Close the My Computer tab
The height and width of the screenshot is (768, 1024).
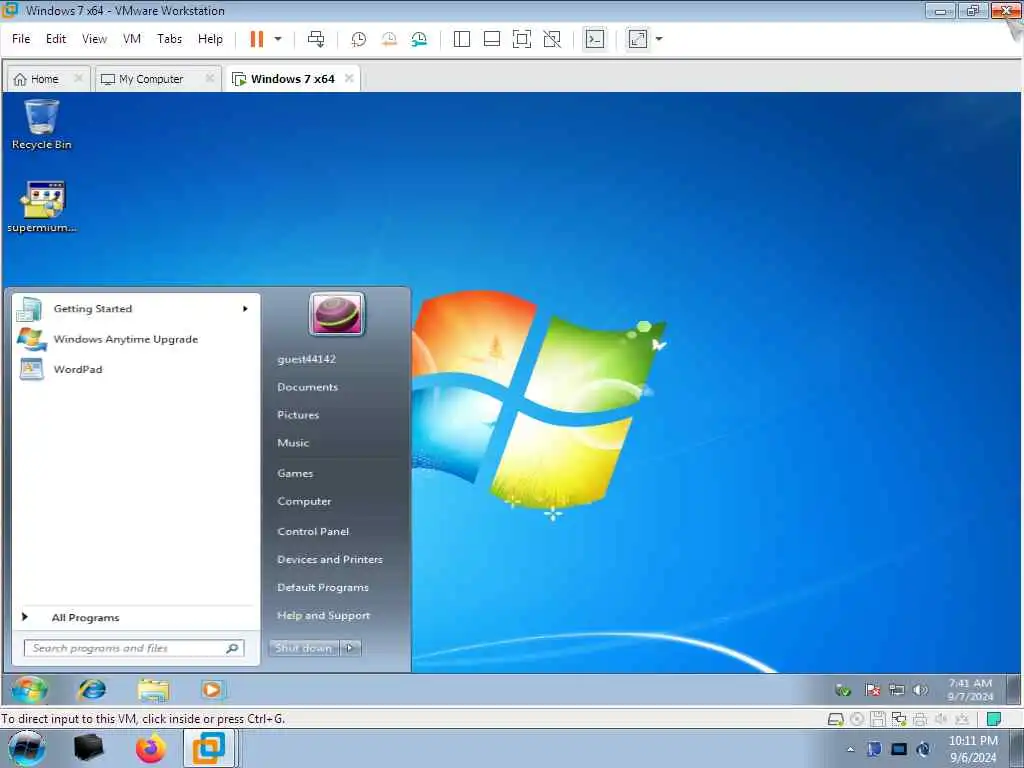[x=210, y=78]
